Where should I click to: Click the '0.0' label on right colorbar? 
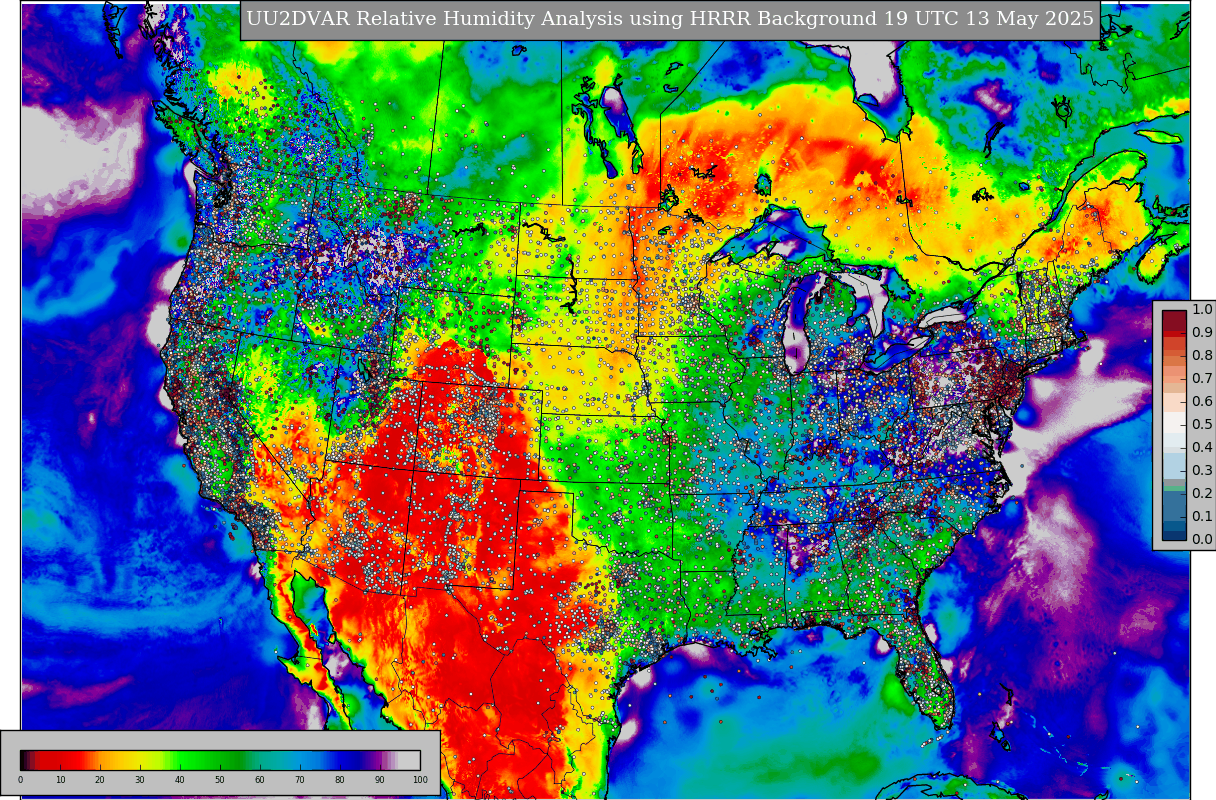pyautogui.click(x=1202, y=540)
